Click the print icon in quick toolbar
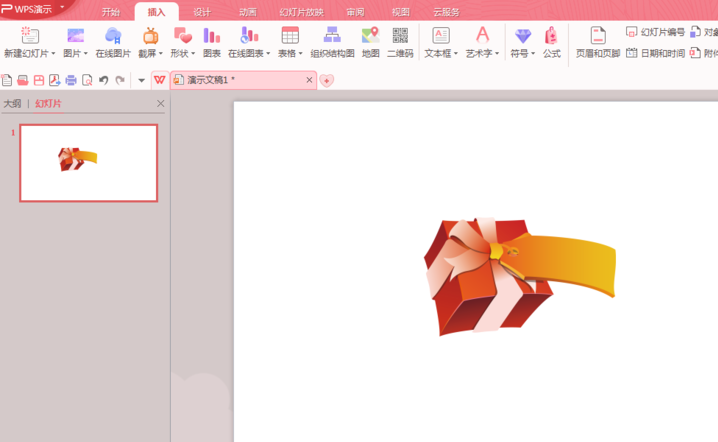 pyautogui.click(x=71, y=80)
